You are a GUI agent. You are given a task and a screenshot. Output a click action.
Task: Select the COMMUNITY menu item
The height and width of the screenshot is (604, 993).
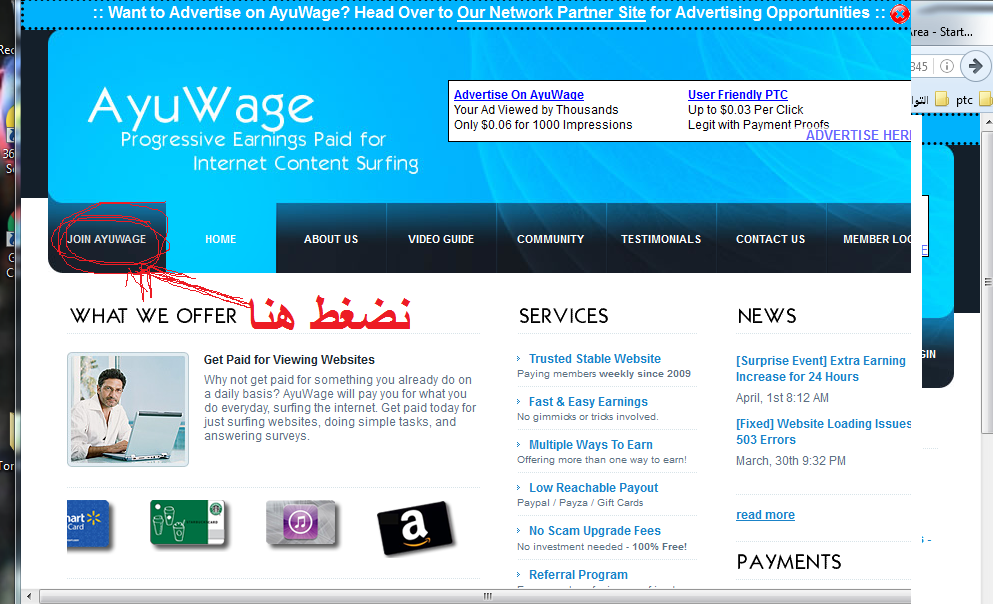[550, 239]
